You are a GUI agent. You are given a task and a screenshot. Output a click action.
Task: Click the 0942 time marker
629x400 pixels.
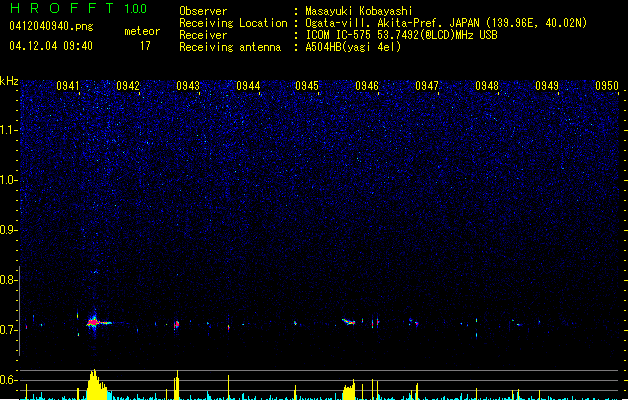pyautogui.click(x=128, y=86)
